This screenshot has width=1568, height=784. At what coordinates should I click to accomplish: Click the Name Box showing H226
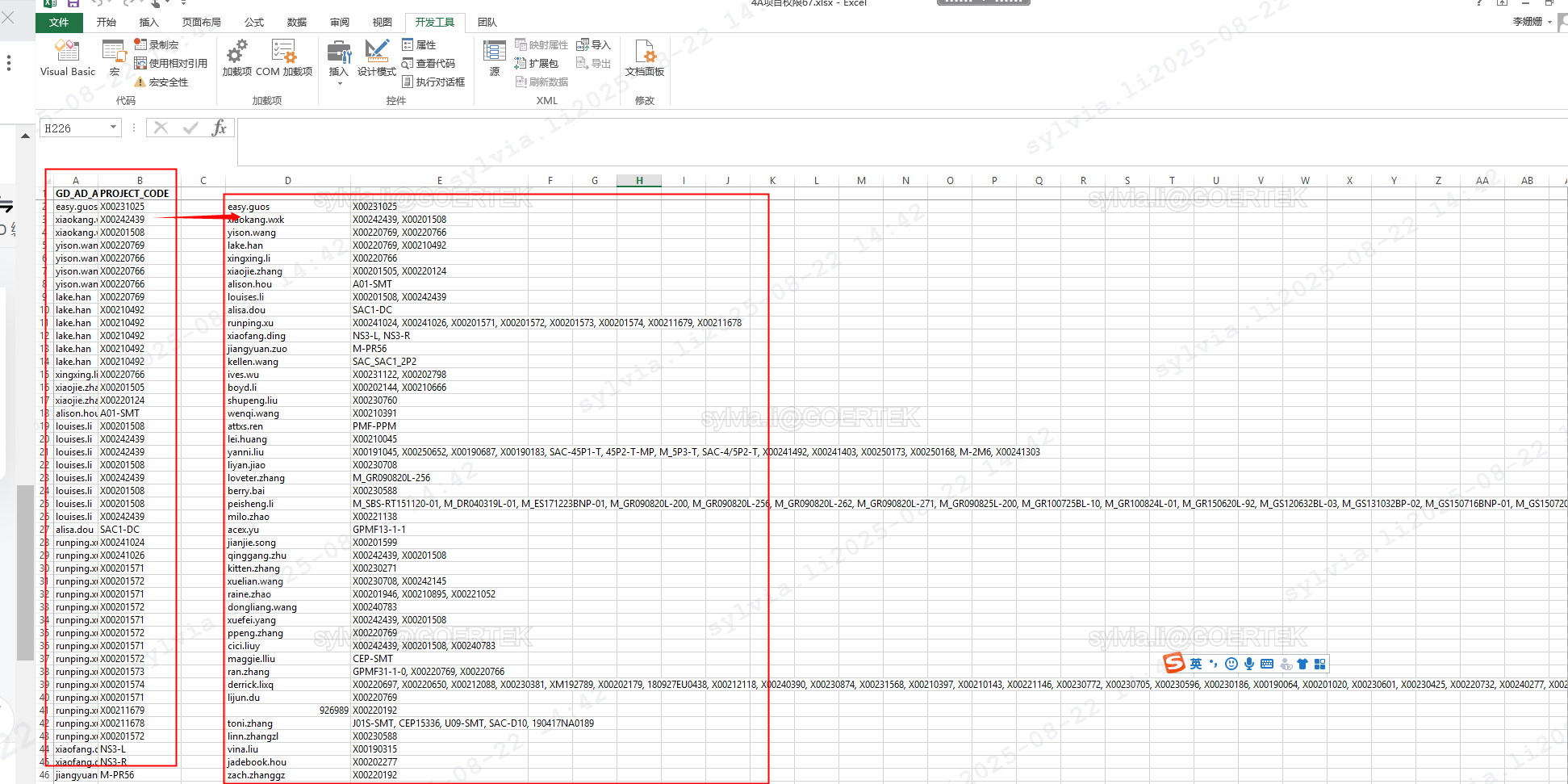coord(74,128)
